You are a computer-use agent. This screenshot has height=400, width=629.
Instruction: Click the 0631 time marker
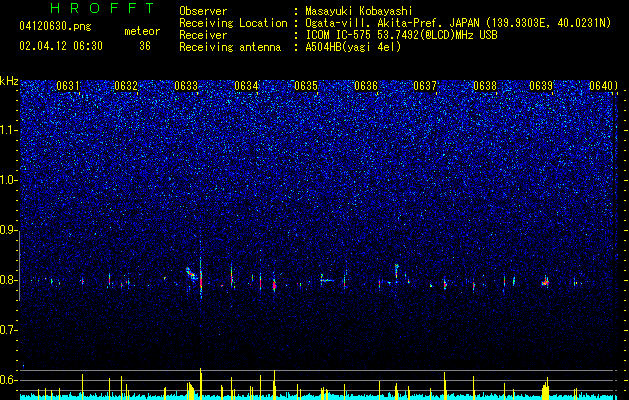pyautogui.click(x=68, y=86)
